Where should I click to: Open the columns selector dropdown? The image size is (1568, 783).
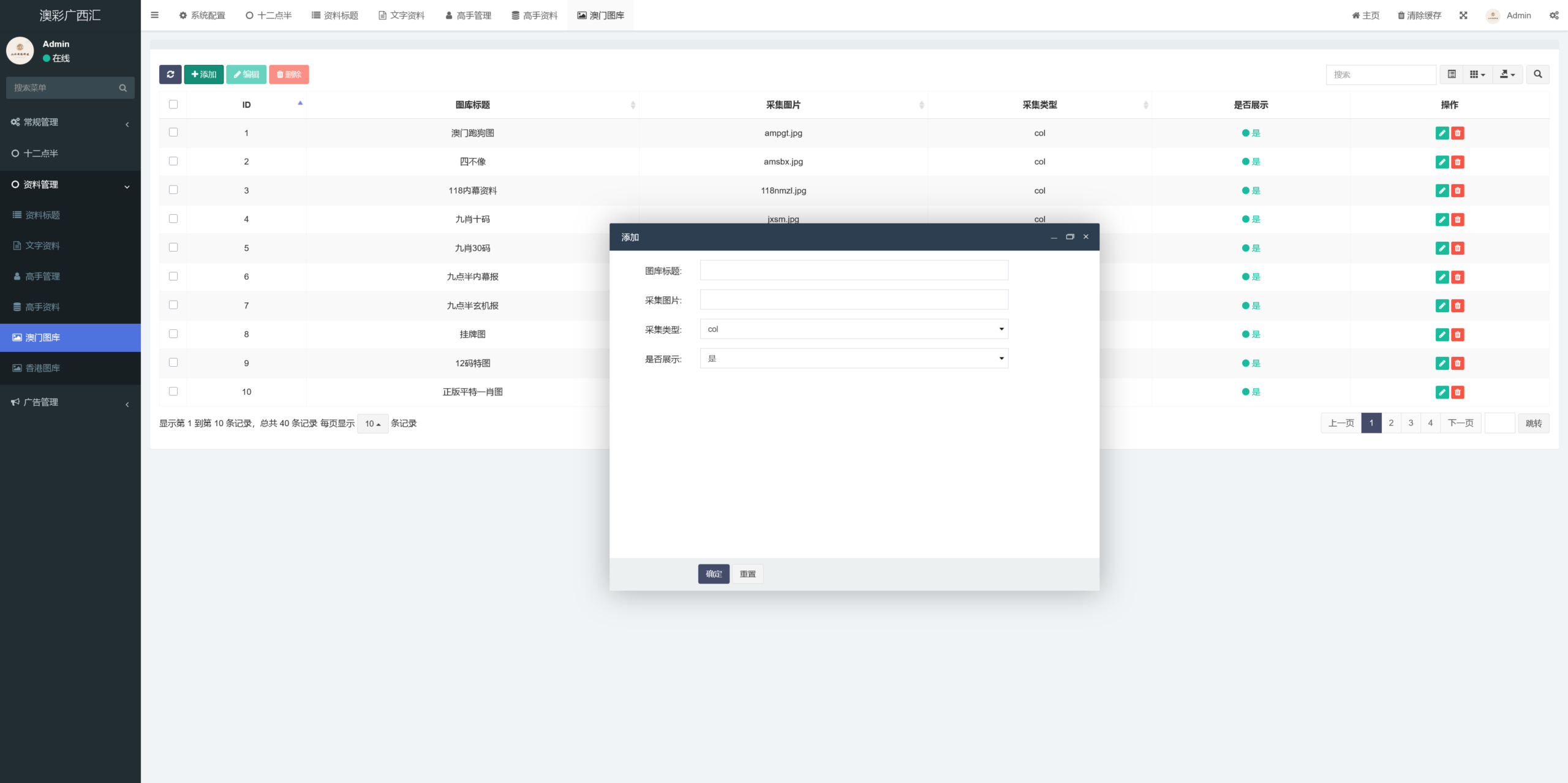(x=1477, y=74)
